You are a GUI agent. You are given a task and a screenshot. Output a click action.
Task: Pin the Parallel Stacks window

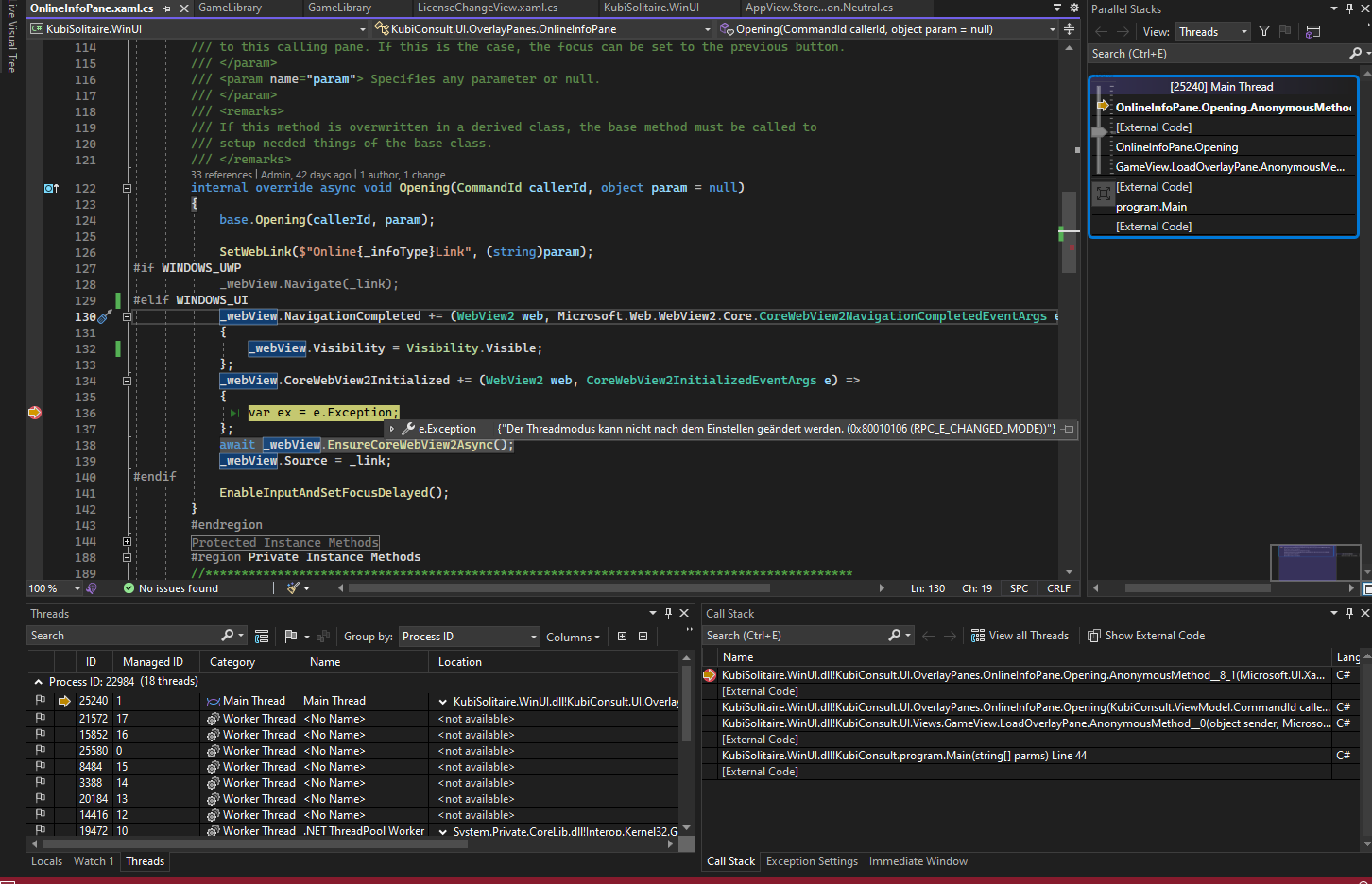pyautogui.click(x=1349, y=8)
